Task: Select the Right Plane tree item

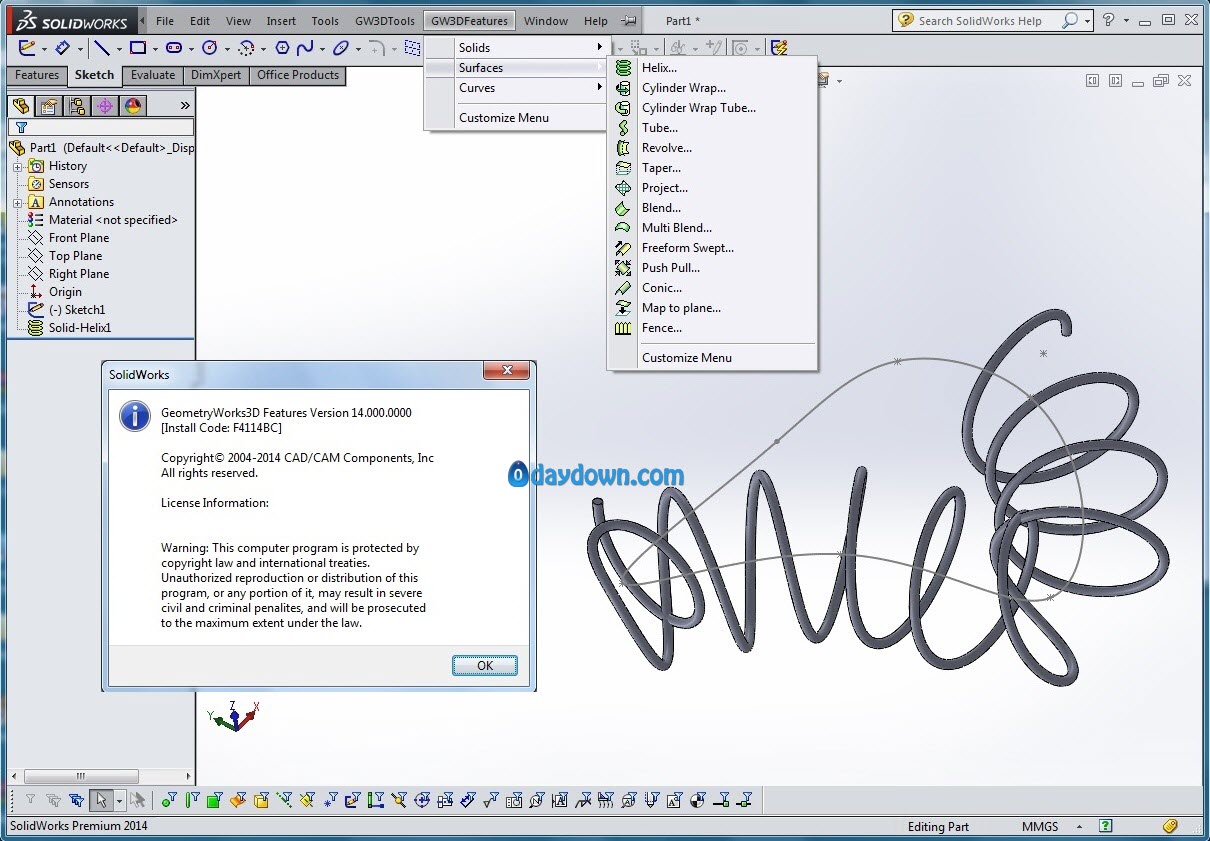Action: coord(79,274)
